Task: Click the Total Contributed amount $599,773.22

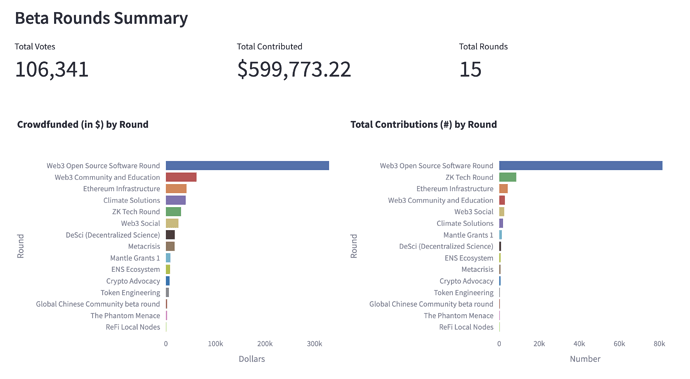Action: point(294,69)
